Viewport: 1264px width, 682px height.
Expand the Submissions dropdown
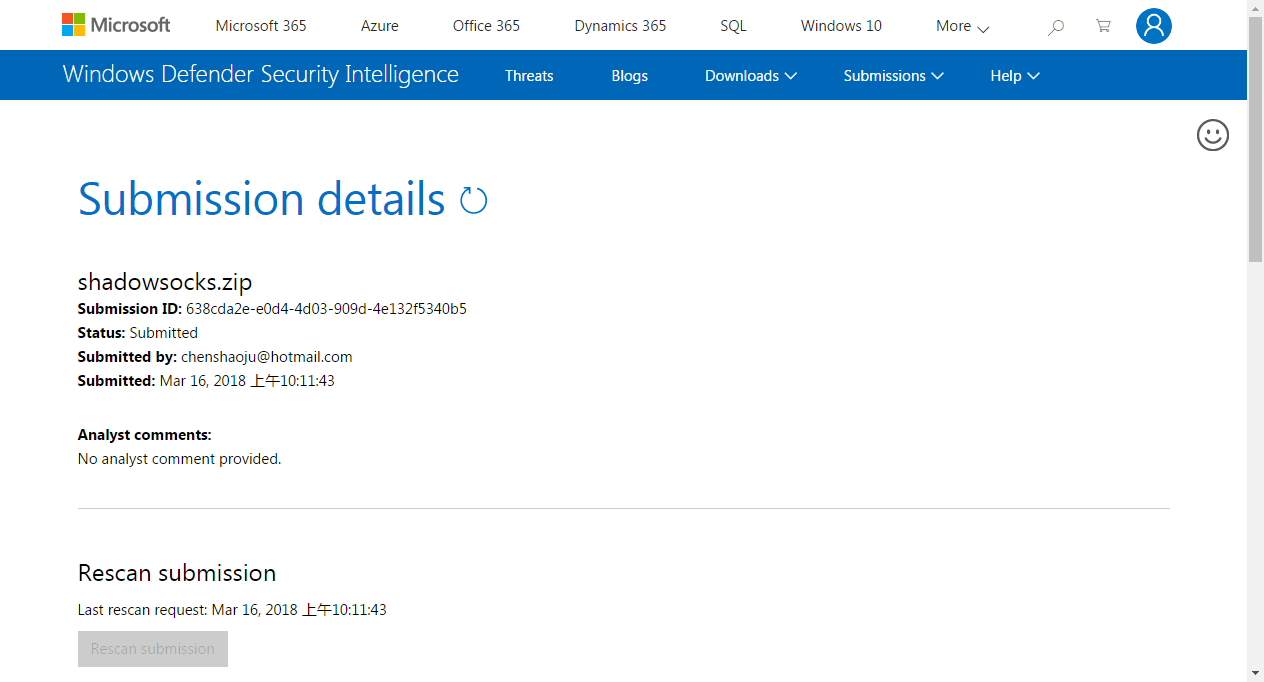pyautogui.click(x=894, y=76)
